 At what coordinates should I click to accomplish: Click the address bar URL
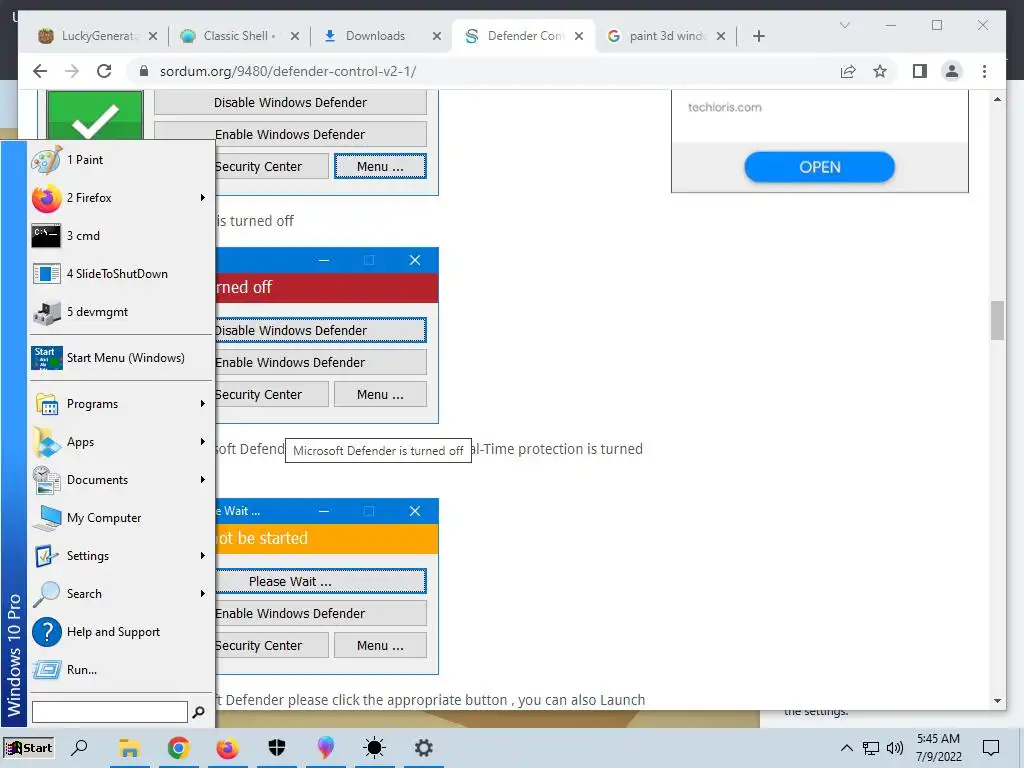[x=287, y=71]
